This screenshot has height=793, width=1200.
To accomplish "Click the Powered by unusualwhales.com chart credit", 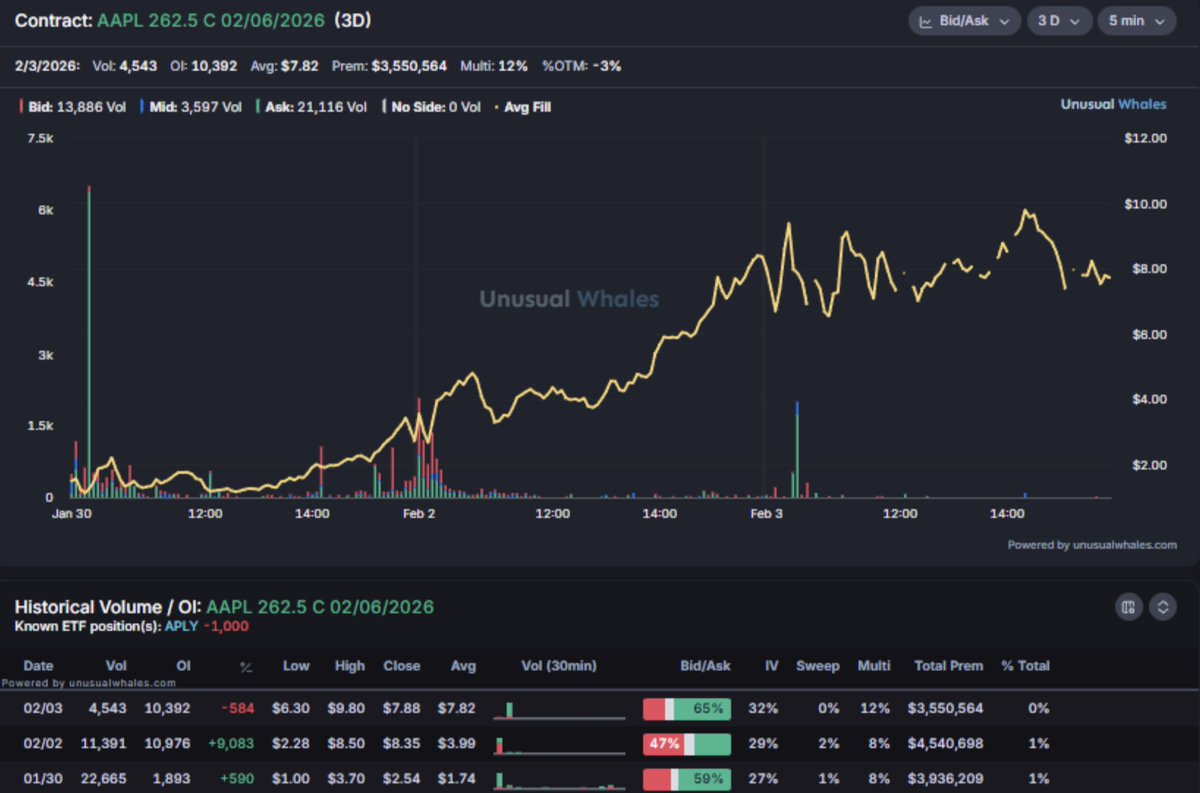I will (x=1092, y=545).
